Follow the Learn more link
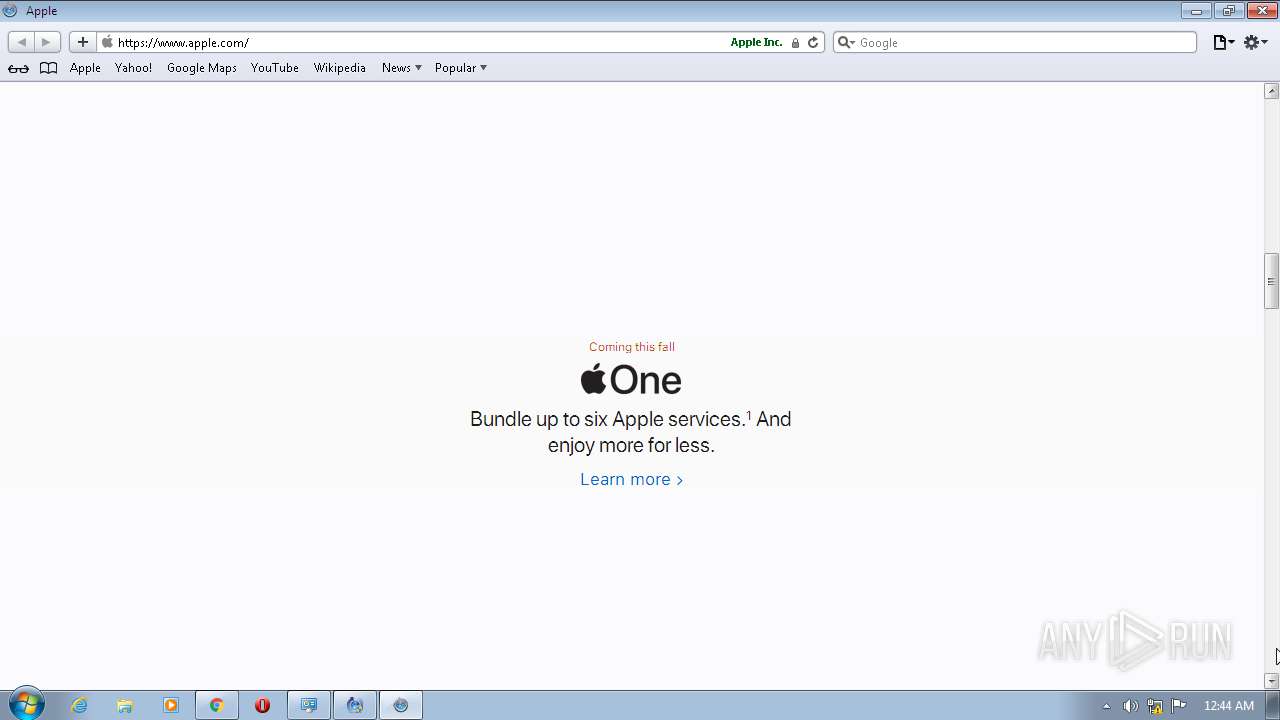The image size is (1280, 720). [631, 479]
